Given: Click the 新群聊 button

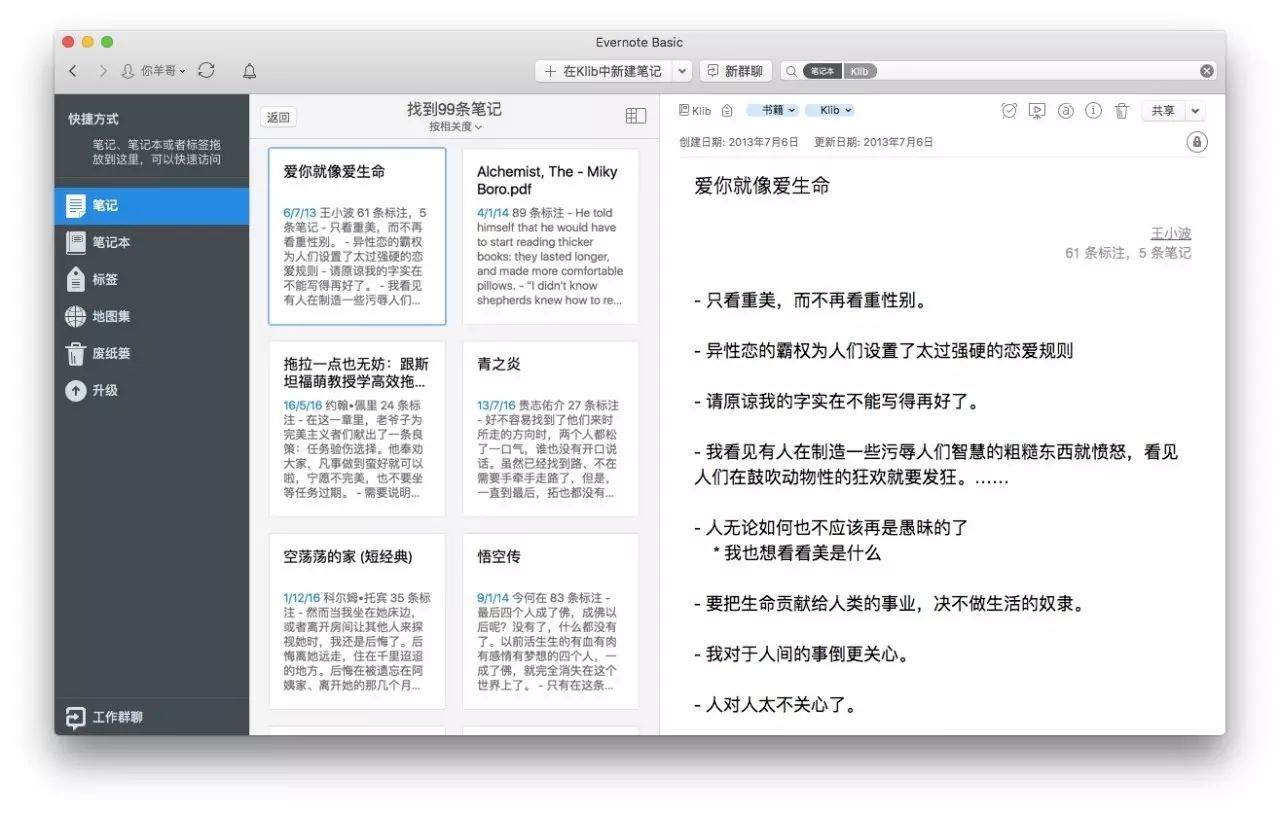Looking at the screenshot, I should pos(735,71).
